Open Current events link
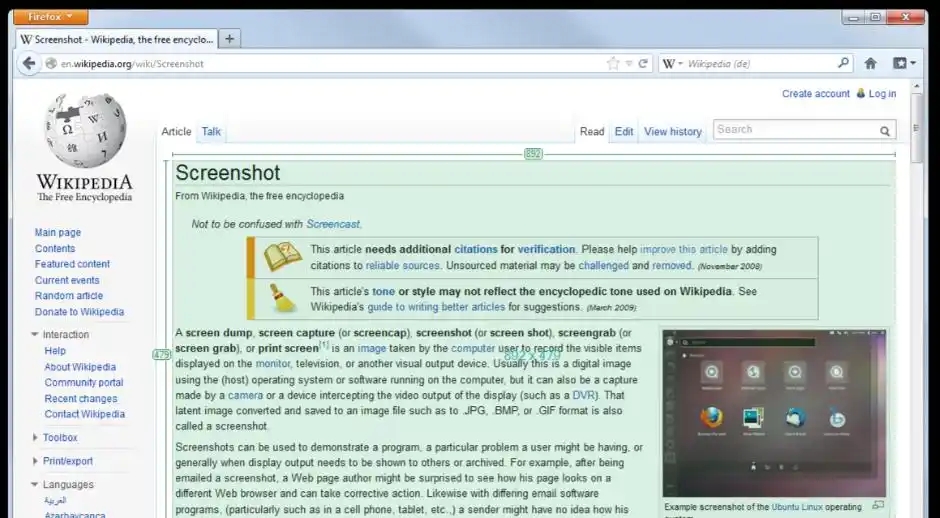 tap(67, 280)
